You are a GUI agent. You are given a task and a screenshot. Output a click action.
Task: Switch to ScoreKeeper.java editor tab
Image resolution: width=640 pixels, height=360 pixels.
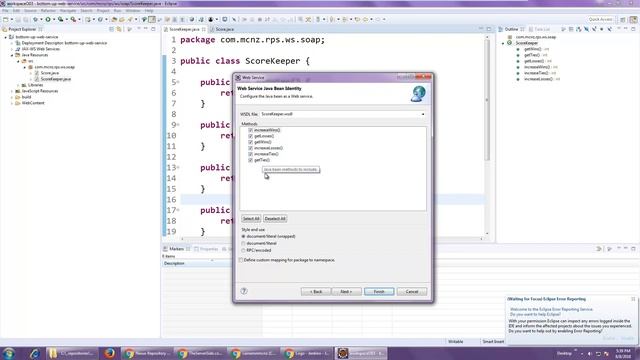click(184, 29)
